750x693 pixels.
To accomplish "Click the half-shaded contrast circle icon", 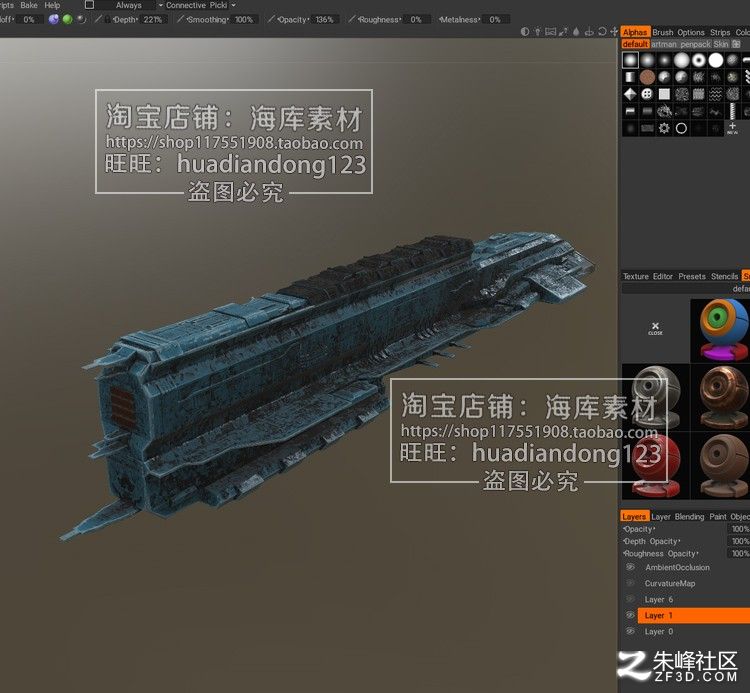I will click(x=525, y=32).
